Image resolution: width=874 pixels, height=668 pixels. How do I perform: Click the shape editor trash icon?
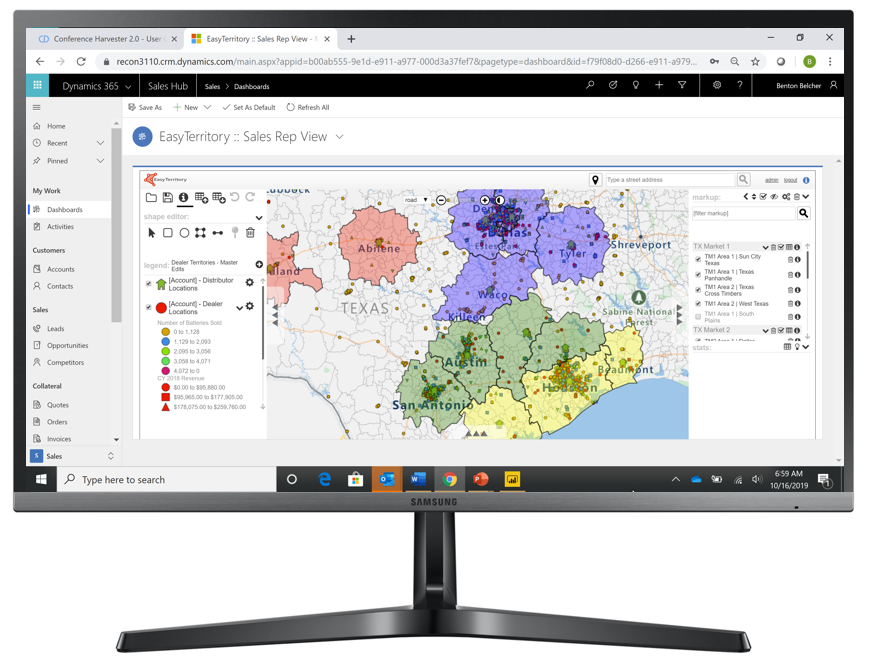click(x=250, y=233)
